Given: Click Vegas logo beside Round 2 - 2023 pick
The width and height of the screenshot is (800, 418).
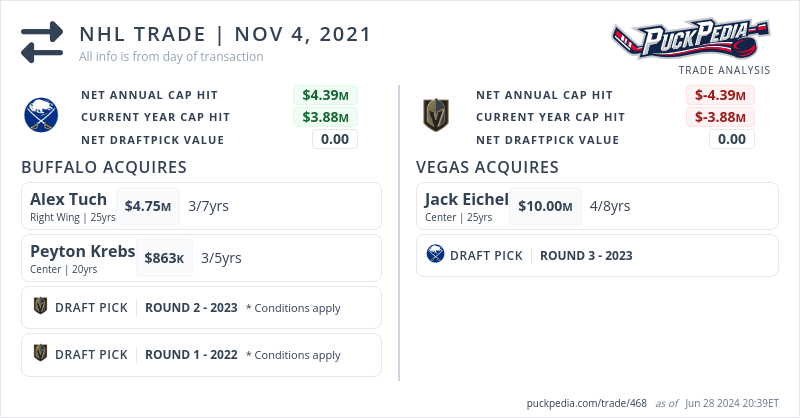Looking at the screenshot, I should [x=41, y=307].
